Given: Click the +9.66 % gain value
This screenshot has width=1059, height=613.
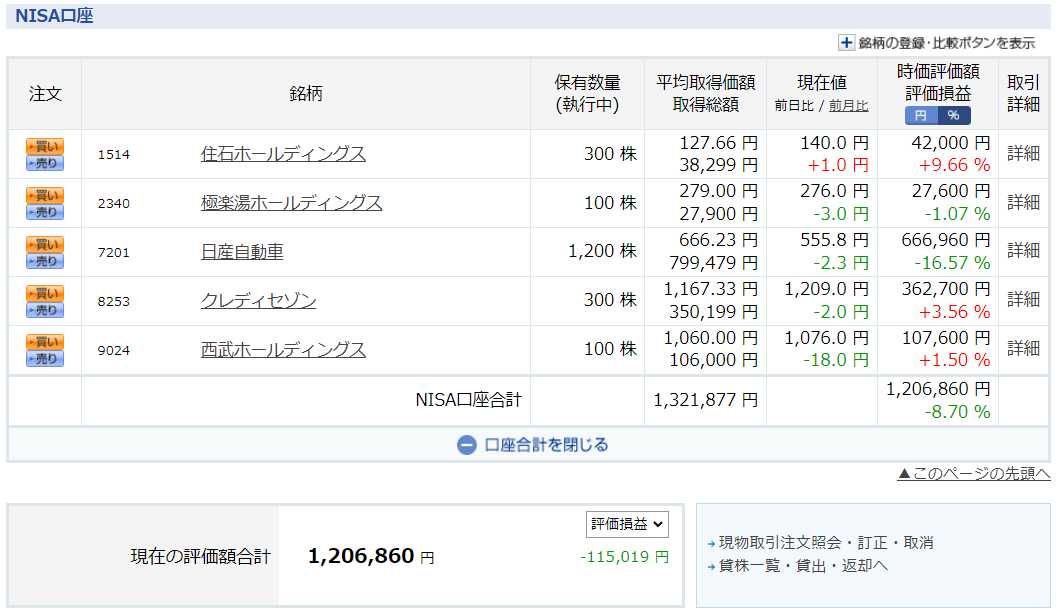Looking at the screenshot, I should click(954, 165).
